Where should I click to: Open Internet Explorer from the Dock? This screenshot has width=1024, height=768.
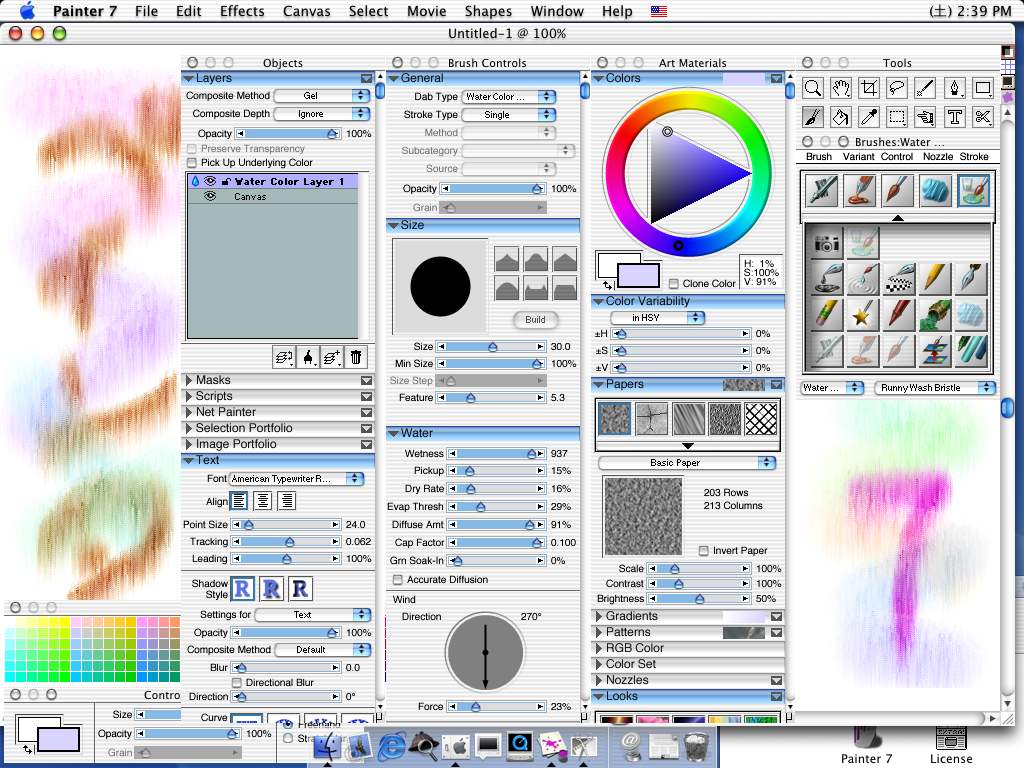(x=391, y=745)
